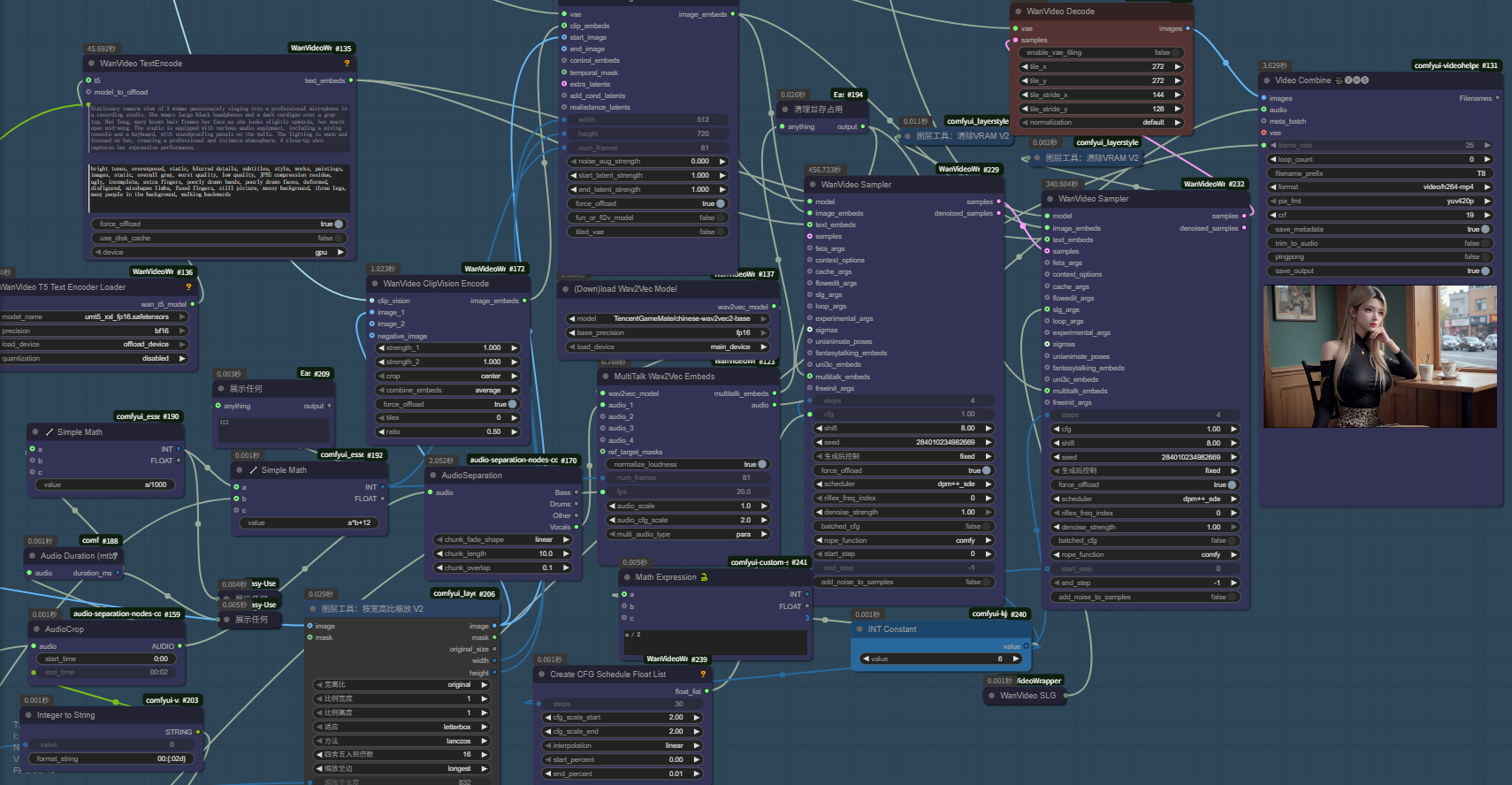Decrease crf value with left arrow
The width and height of the screenshot is (1512, 785).
(1272, 215)
